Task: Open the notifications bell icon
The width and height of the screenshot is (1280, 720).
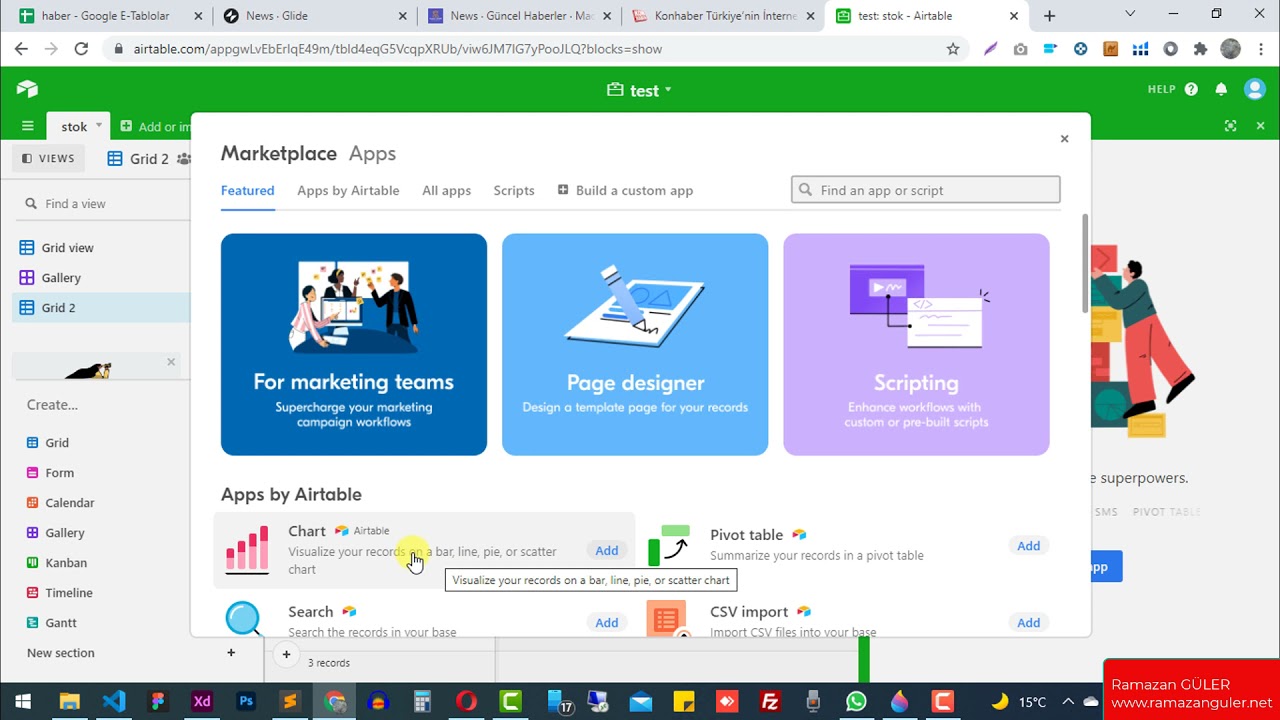Action: coord(1221,89)
